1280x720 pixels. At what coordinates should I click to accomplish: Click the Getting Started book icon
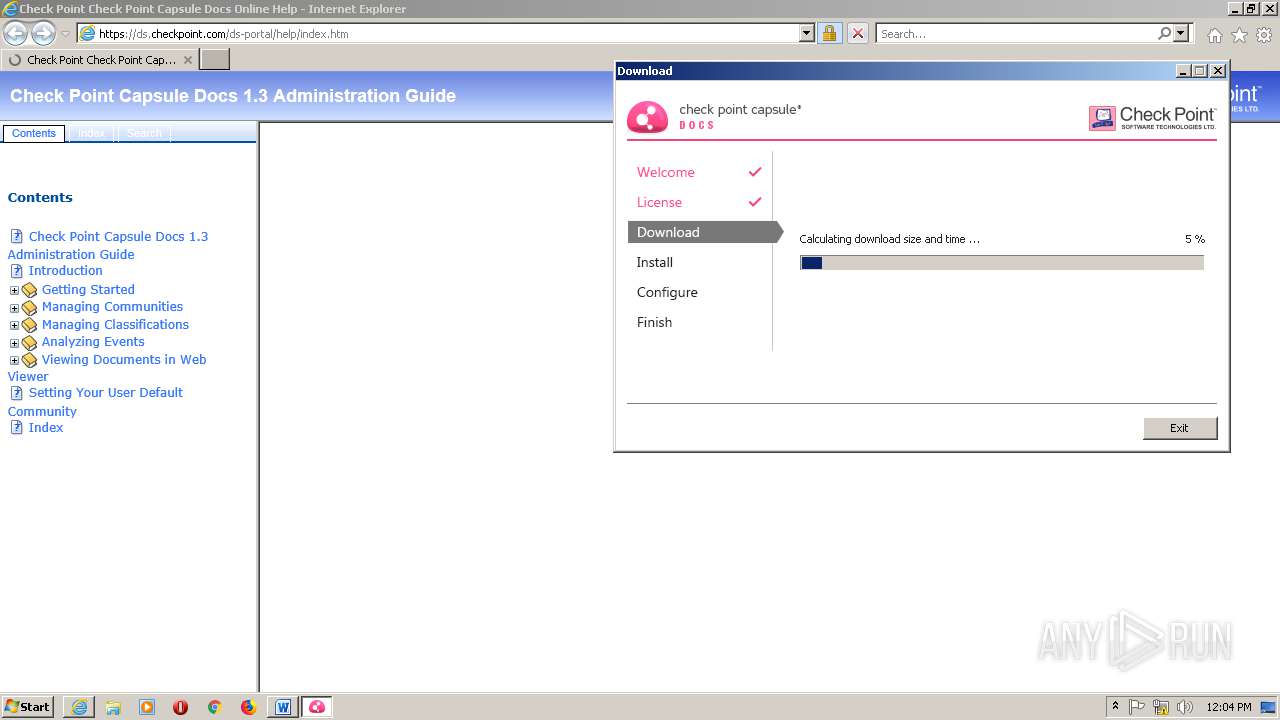29,290
